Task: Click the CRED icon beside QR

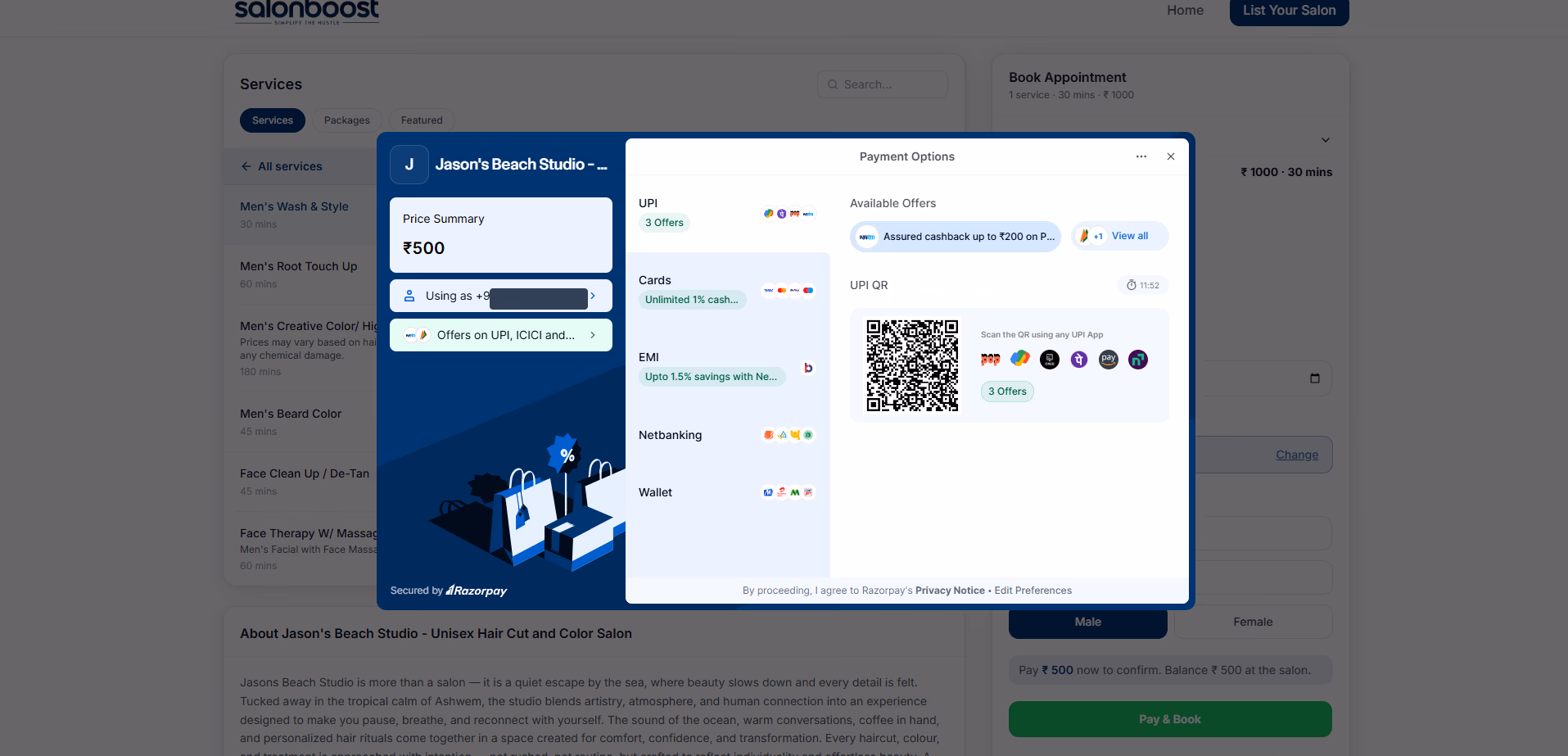Action: click(1050, 360)
